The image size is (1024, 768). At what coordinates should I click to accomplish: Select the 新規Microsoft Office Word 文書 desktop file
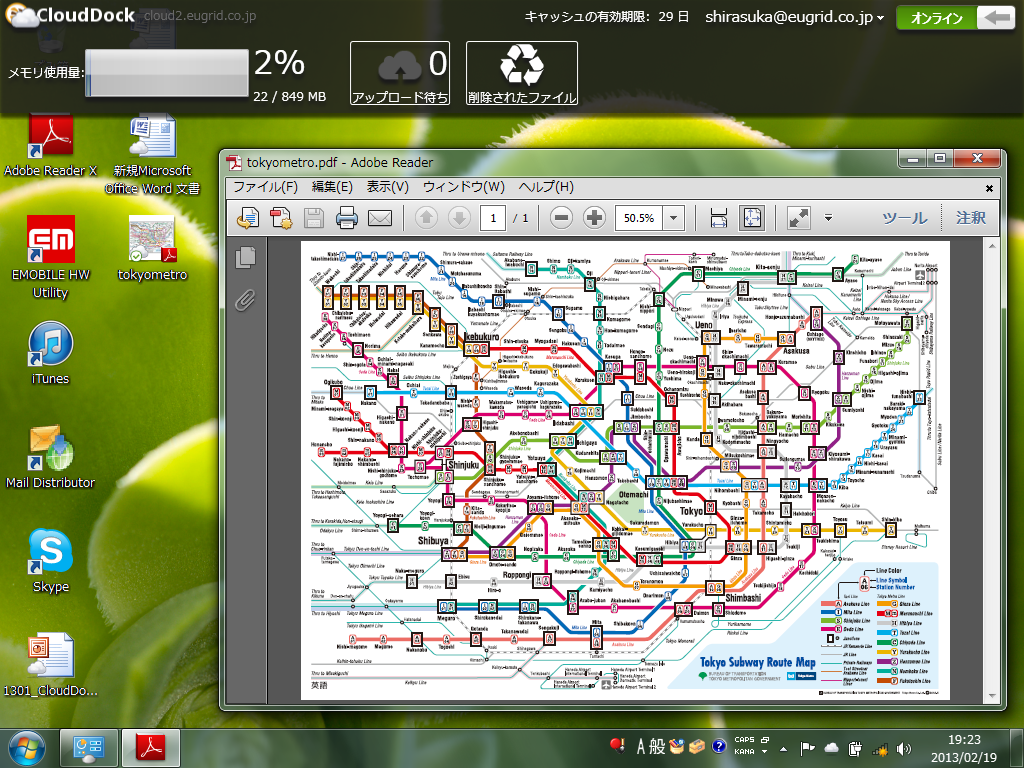tap(152, 155)
